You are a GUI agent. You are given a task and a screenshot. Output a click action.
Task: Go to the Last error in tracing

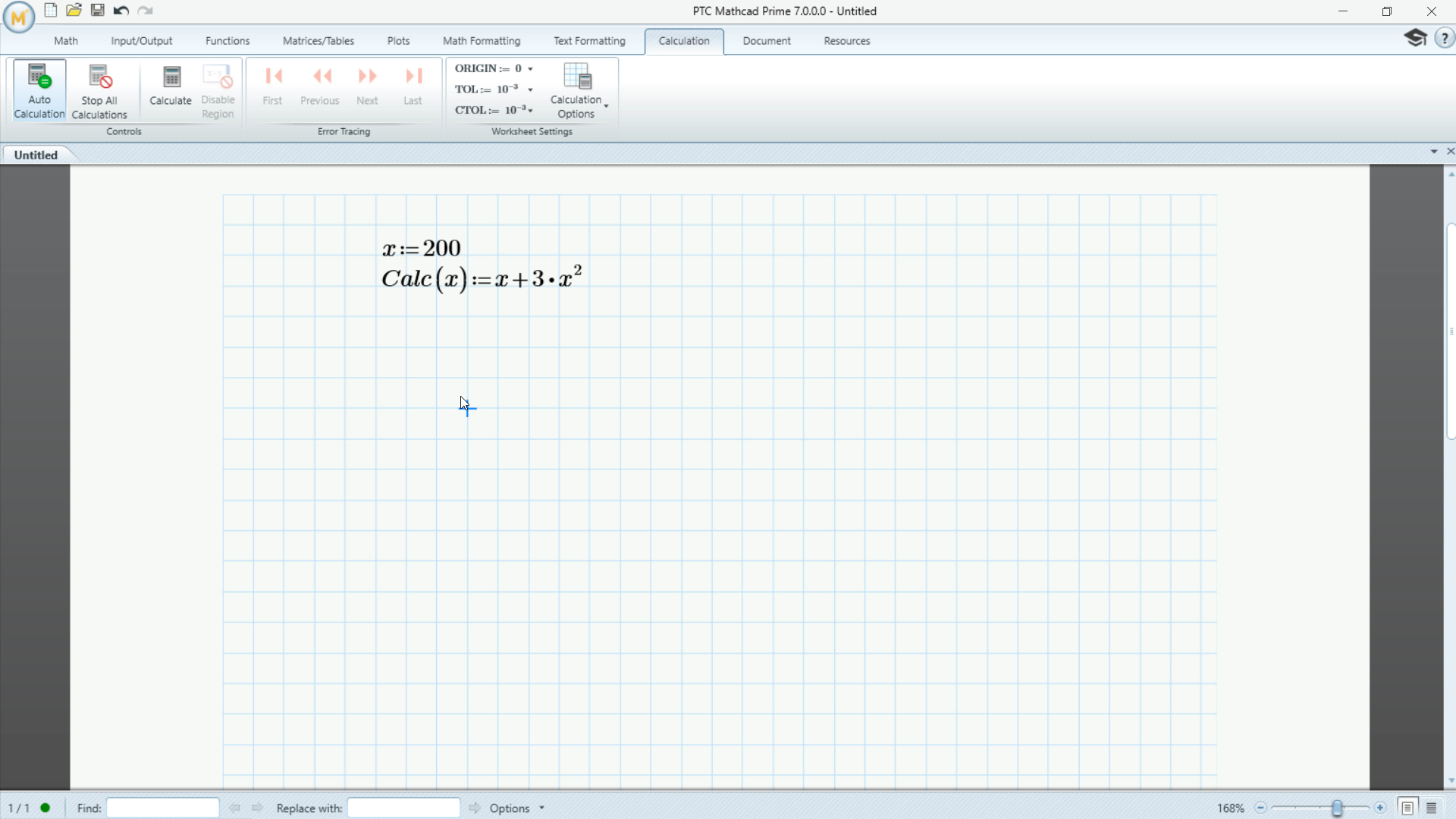(413, 85)
